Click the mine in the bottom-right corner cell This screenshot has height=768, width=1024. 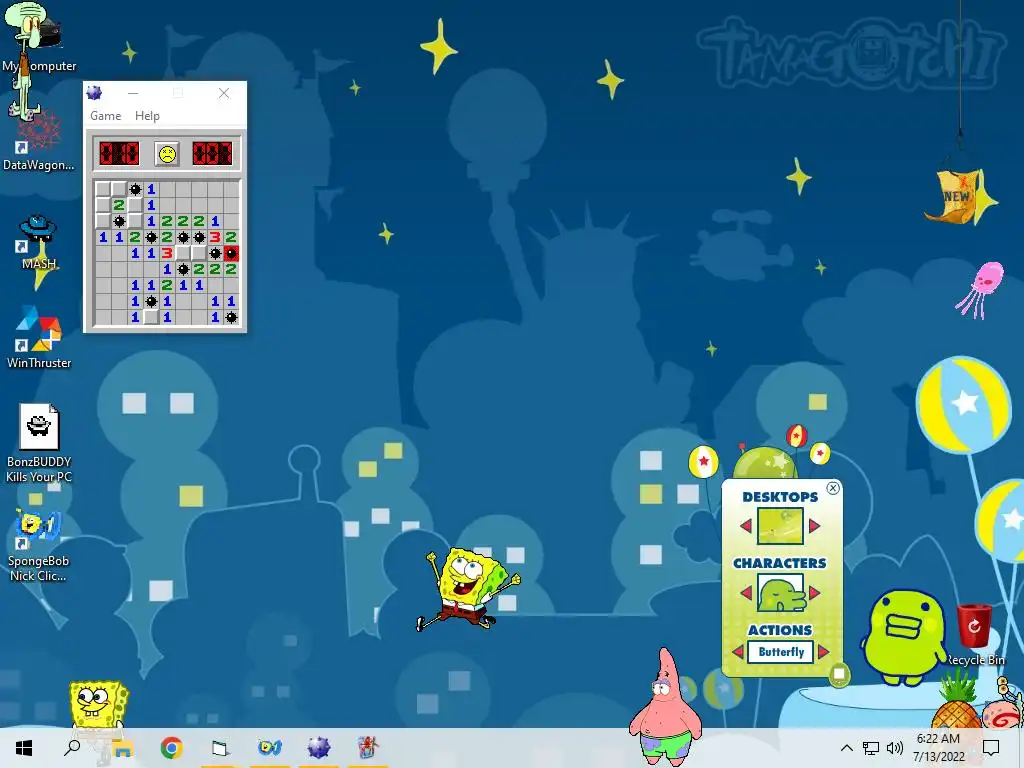pos(231,317)
